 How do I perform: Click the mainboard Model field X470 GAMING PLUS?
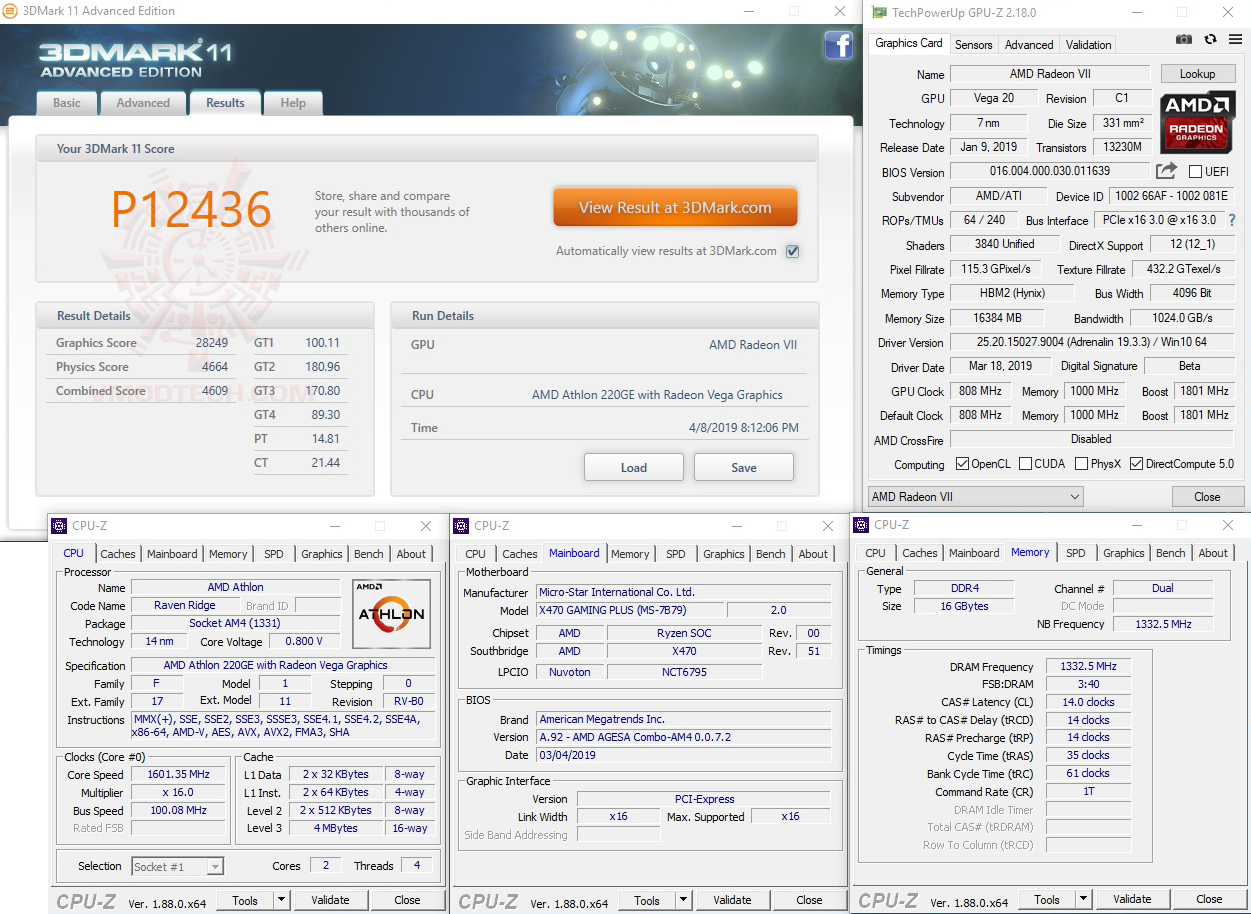(630, 610)
